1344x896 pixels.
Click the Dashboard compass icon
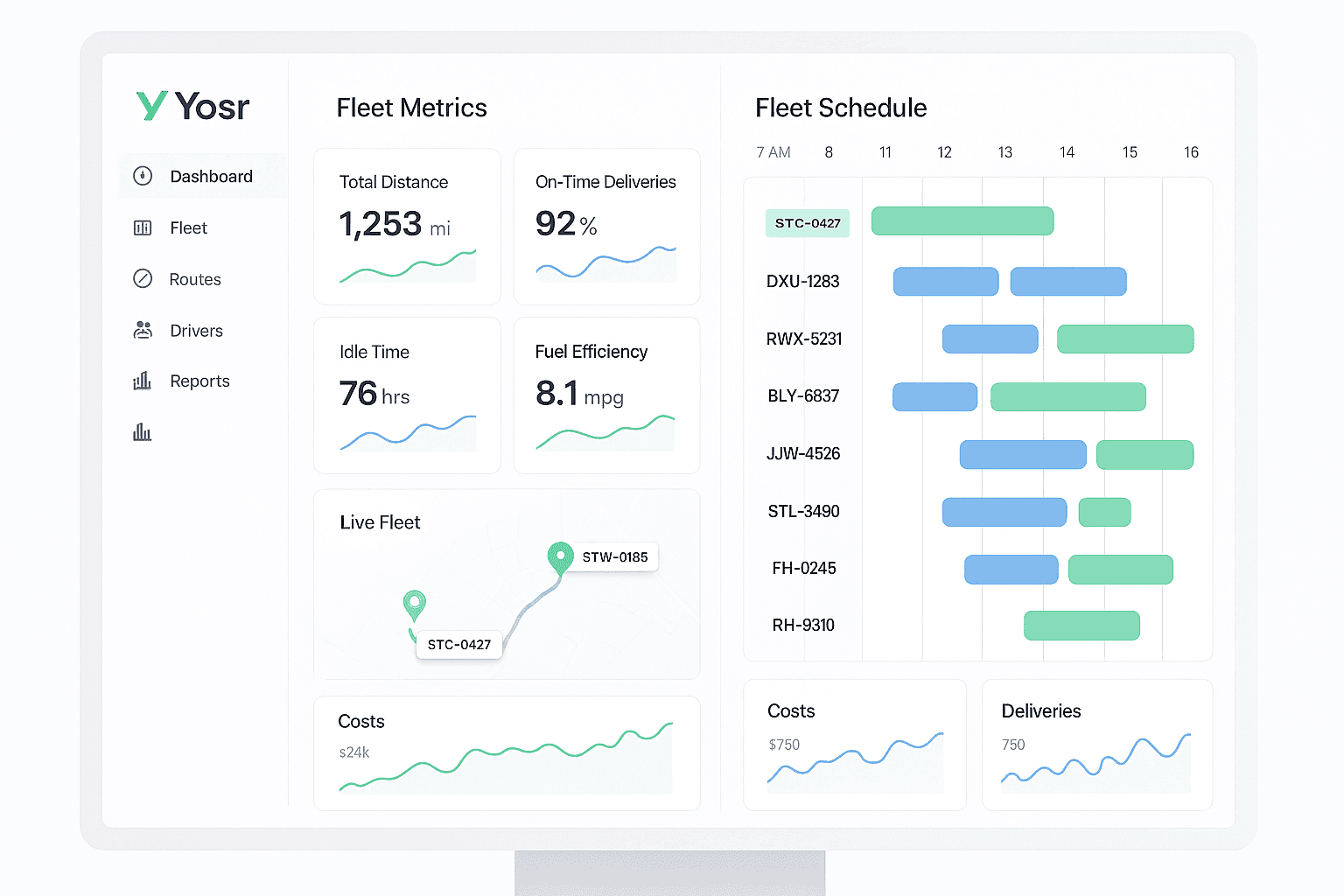[x=143, y=176]
